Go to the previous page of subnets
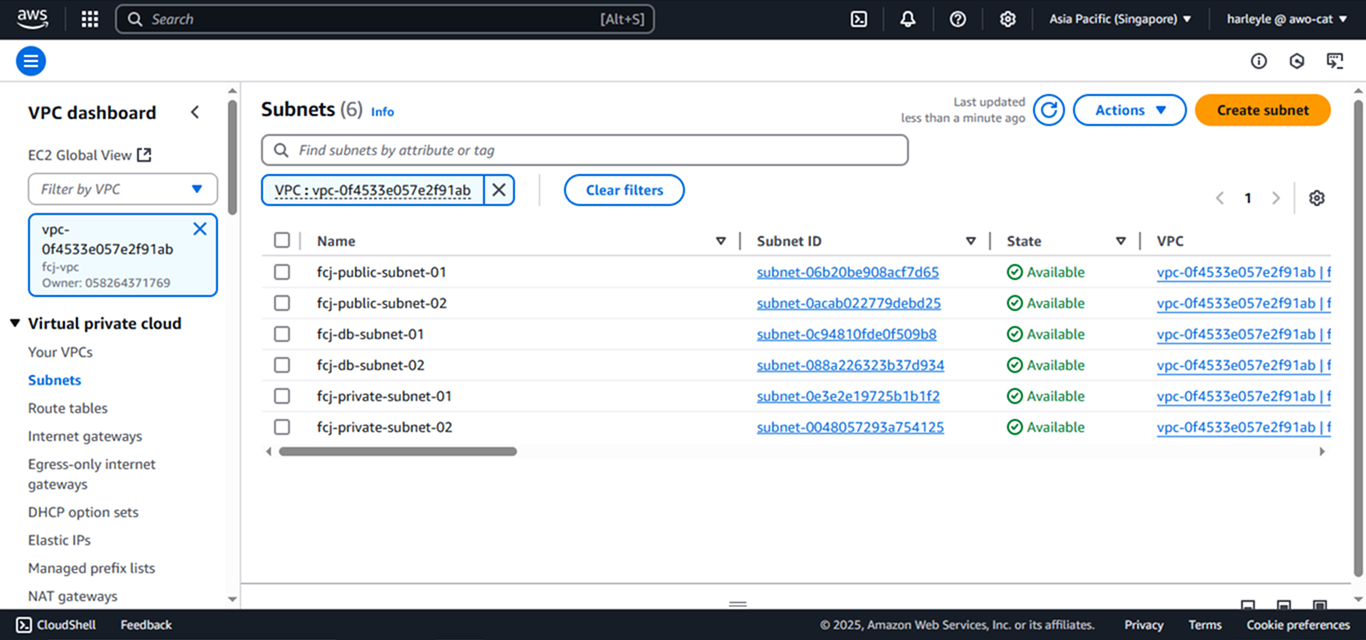The height and width of the screenshot is (640, 1366). (x=1220, y=198)
